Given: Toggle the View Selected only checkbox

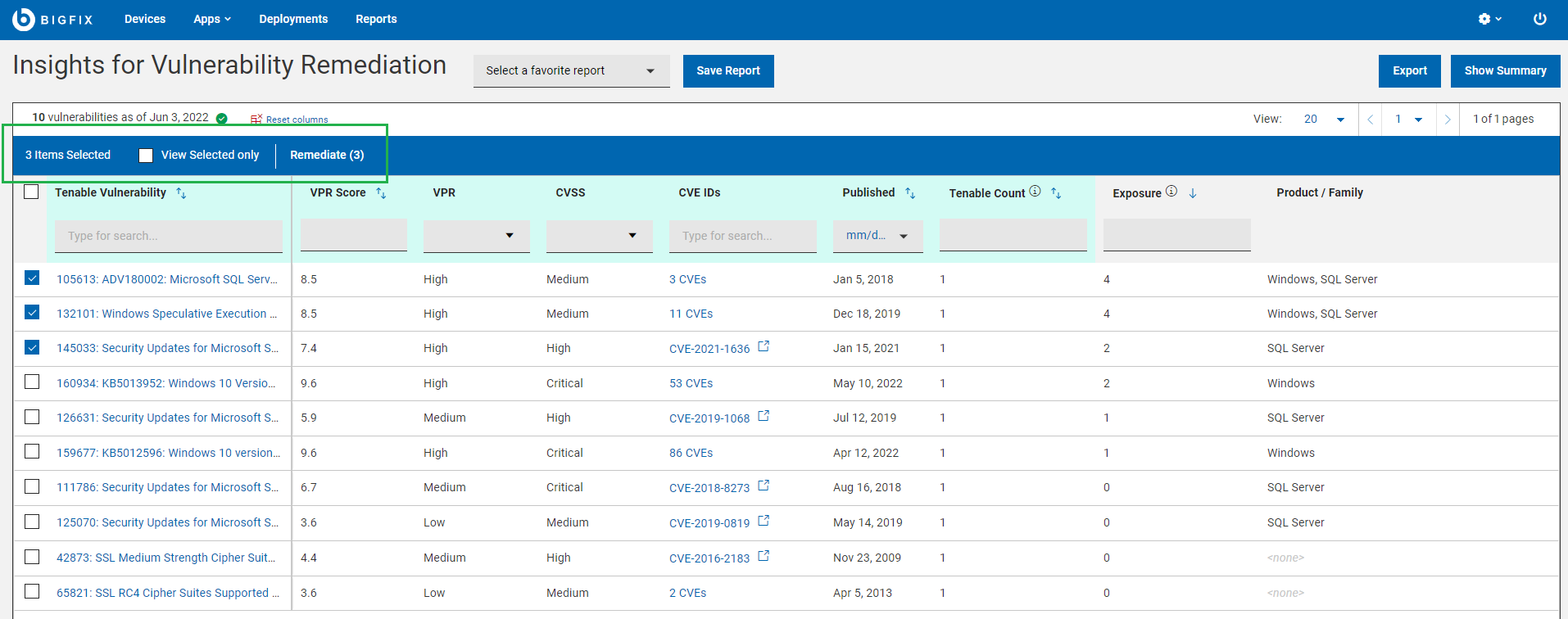Looking at the screenshot, I should [146, 156].
